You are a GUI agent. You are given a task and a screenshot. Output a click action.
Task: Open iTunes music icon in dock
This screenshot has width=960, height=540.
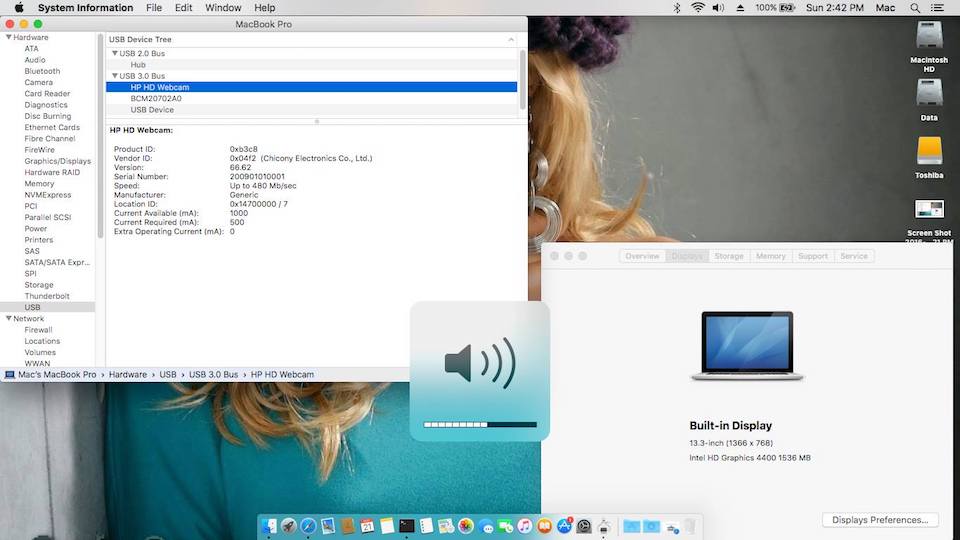click(525, 526)
